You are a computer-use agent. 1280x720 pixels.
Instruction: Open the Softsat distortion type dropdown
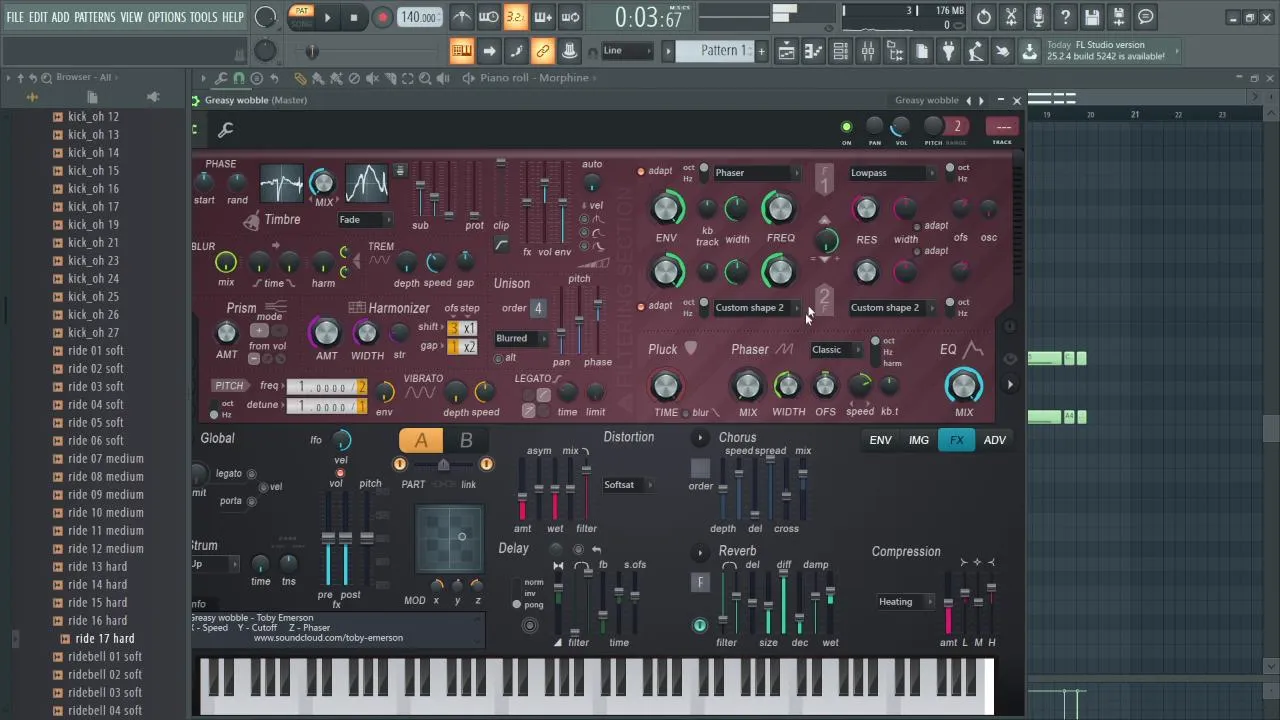pyautogui.click(x=628, y=485)
